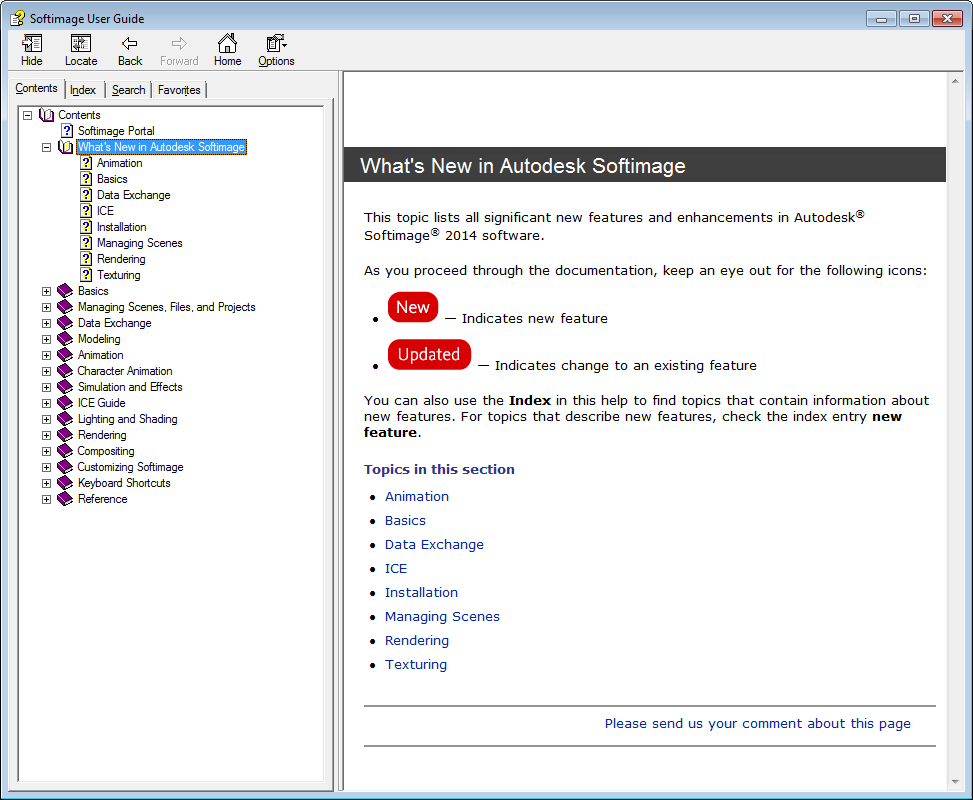
Task: Expand the Basics book node
Action: (46, 291)
